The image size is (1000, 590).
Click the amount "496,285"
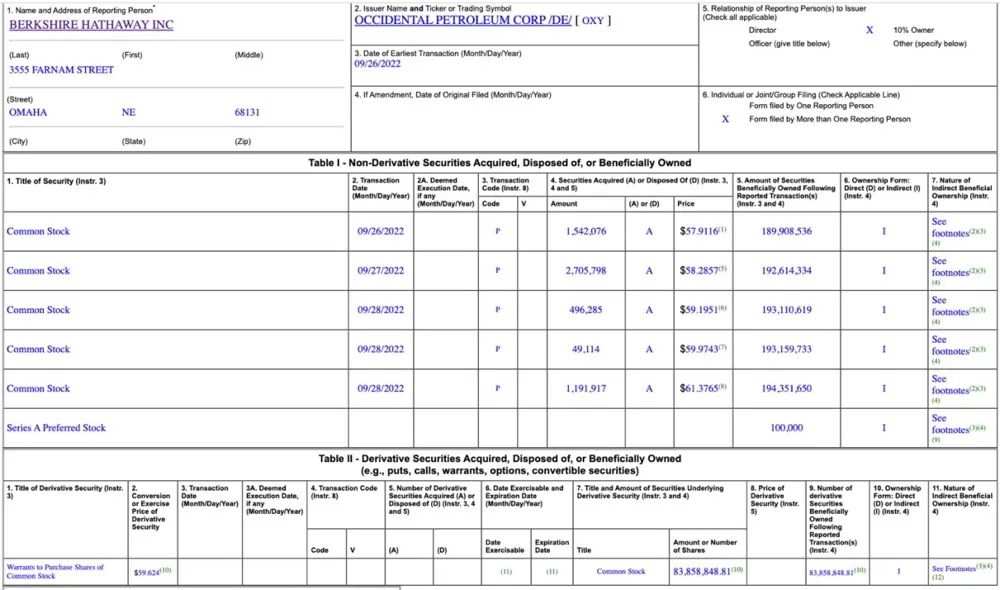coord(586,310)
